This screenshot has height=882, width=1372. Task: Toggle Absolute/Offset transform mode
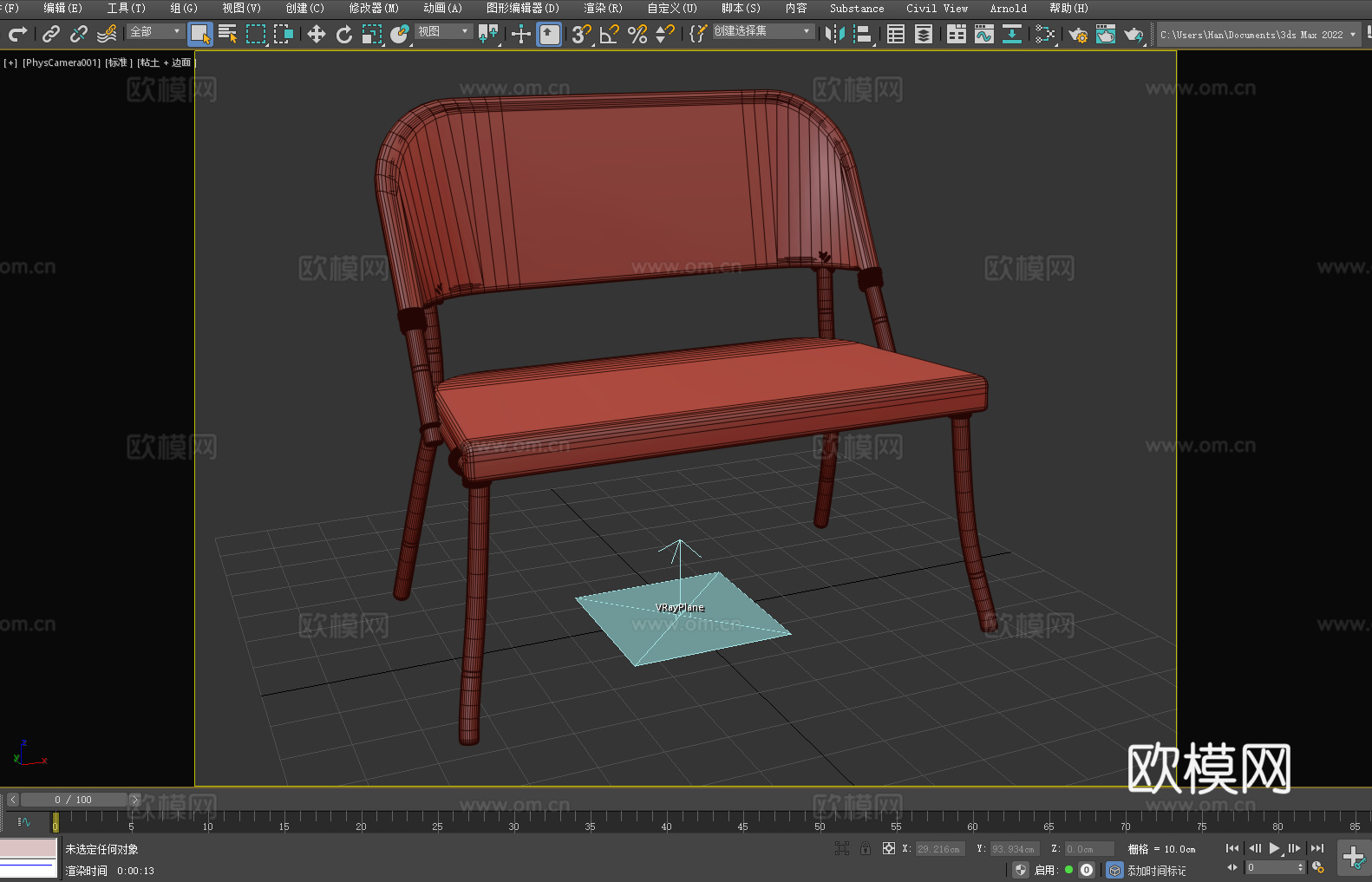tap(889, 848)
